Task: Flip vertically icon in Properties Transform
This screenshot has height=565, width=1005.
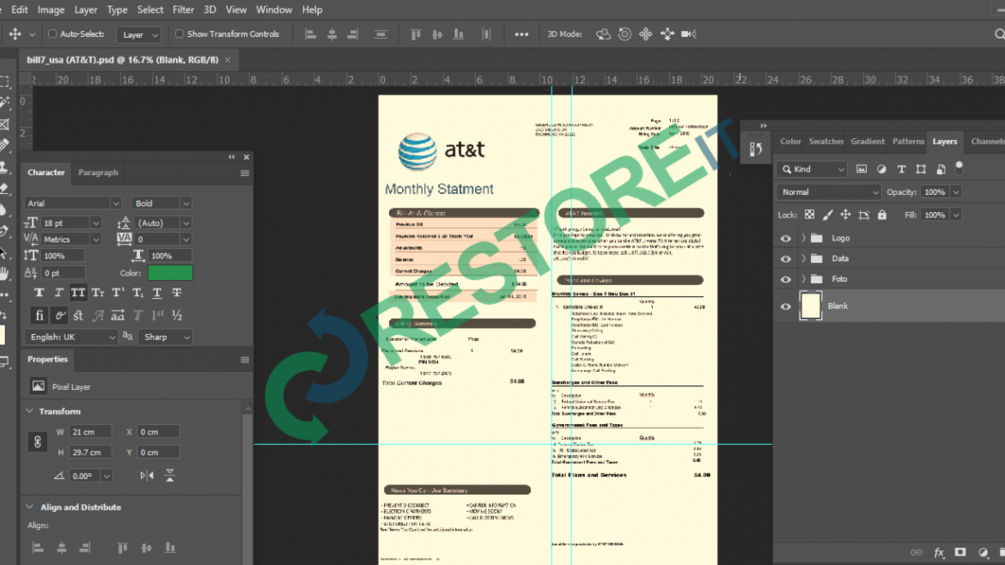Action: click(x=170, y=475)
